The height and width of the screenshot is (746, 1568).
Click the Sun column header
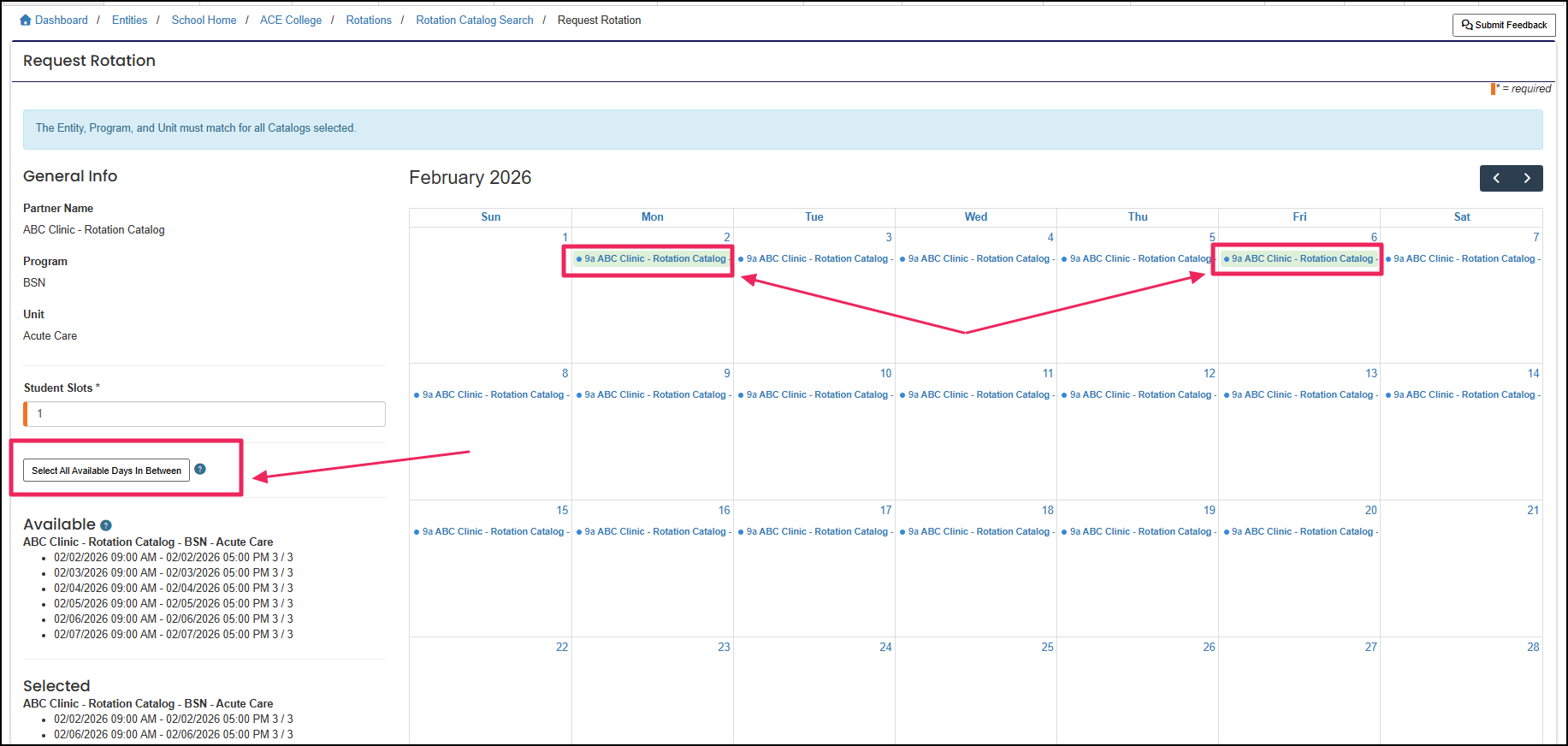pyautogui.click(x=491, y=216)
